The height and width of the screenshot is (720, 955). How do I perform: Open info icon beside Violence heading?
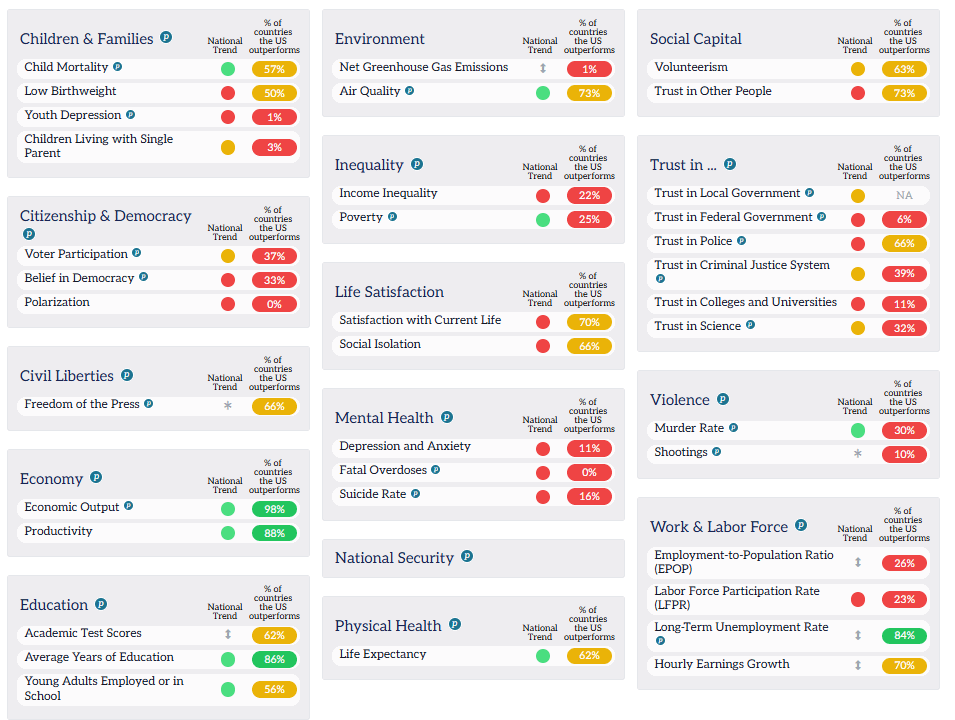722,399
